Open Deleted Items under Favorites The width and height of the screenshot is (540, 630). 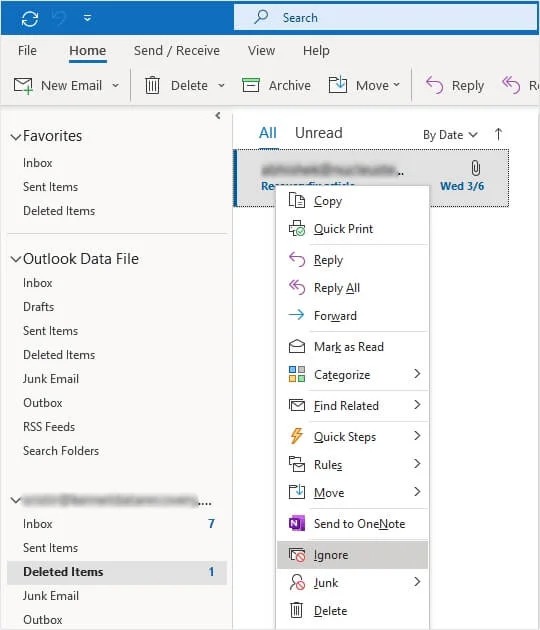pos(59,211)
